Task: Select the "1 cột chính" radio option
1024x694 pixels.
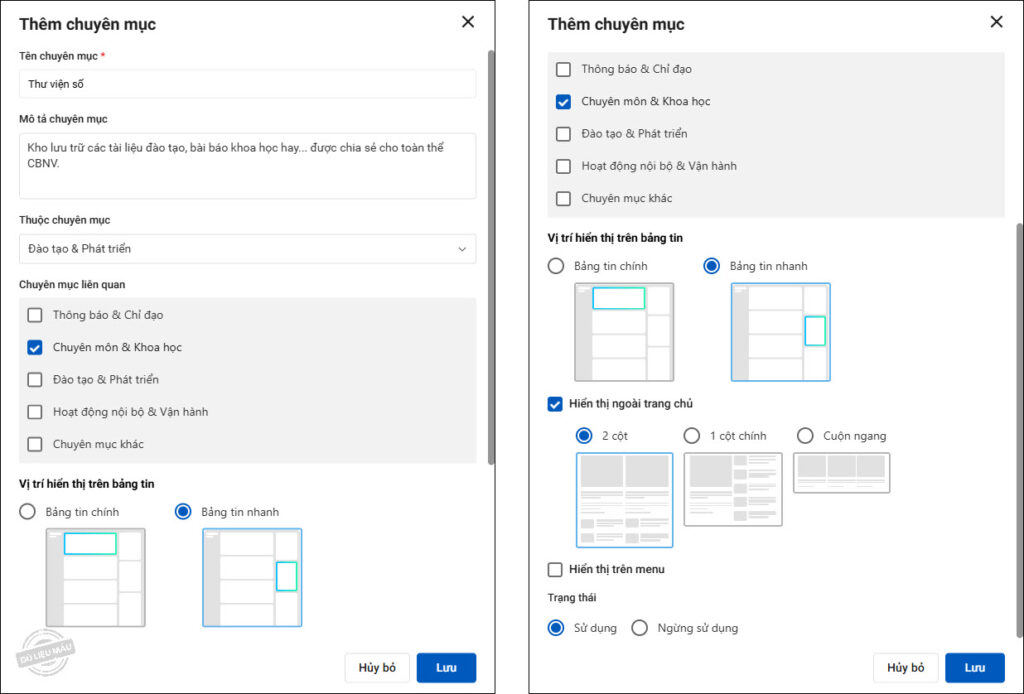Action: click(x=692, y=436)
